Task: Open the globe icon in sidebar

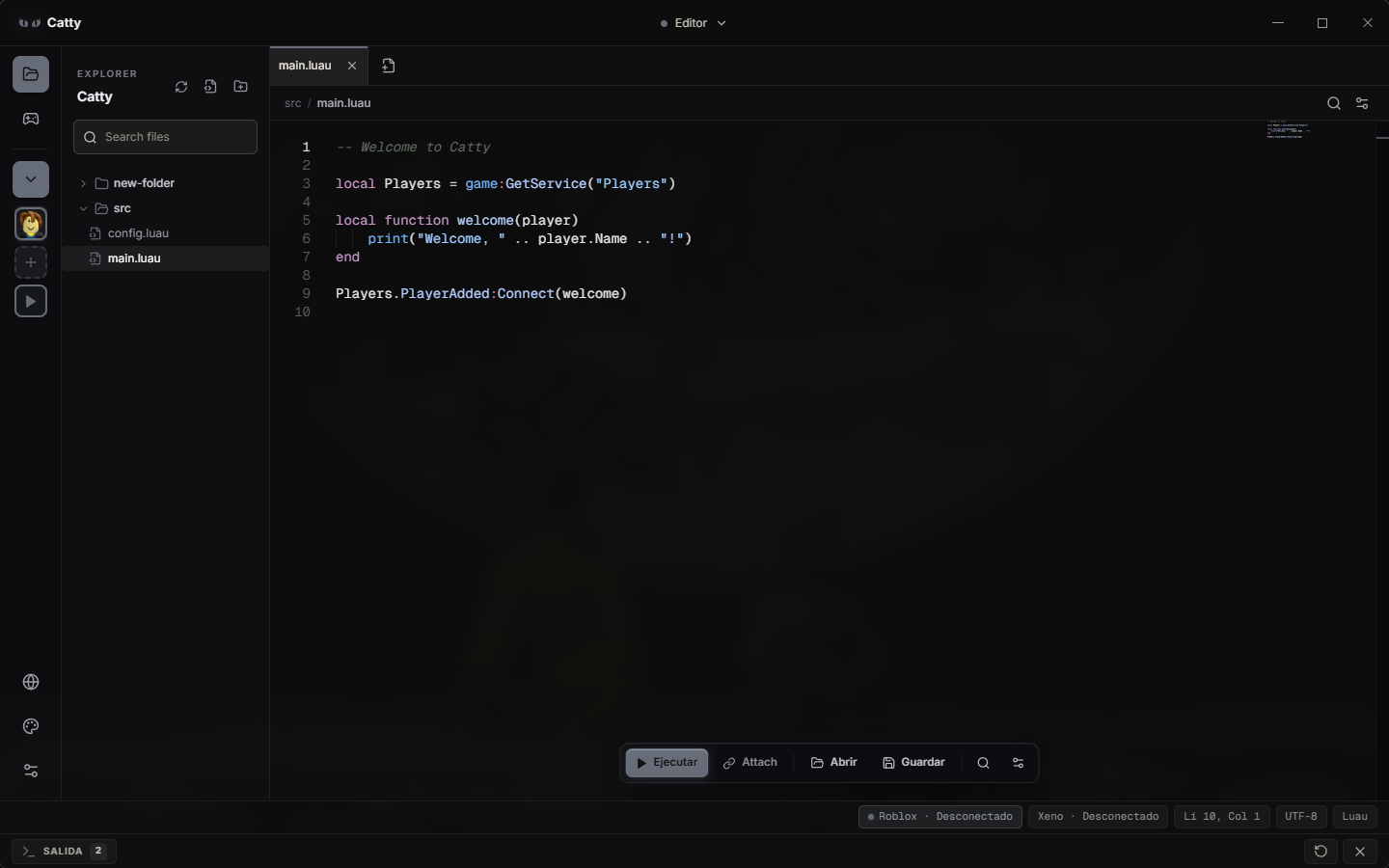Action: pos(31,682)
